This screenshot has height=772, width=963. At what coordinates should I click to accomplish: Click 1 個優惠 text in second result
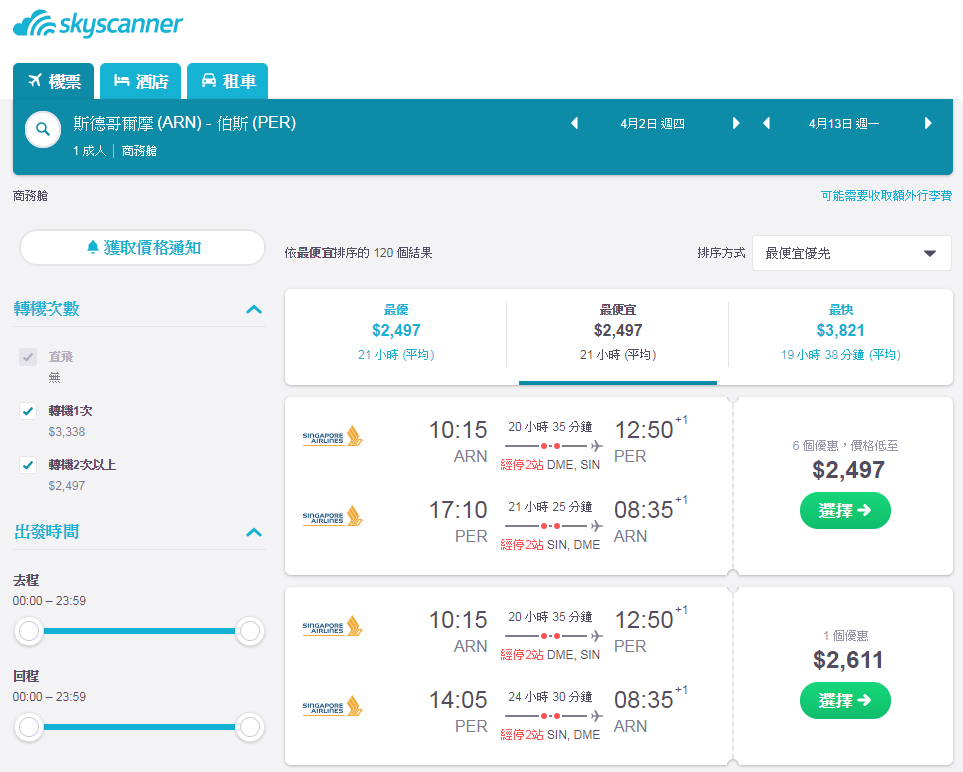[846, 635]
